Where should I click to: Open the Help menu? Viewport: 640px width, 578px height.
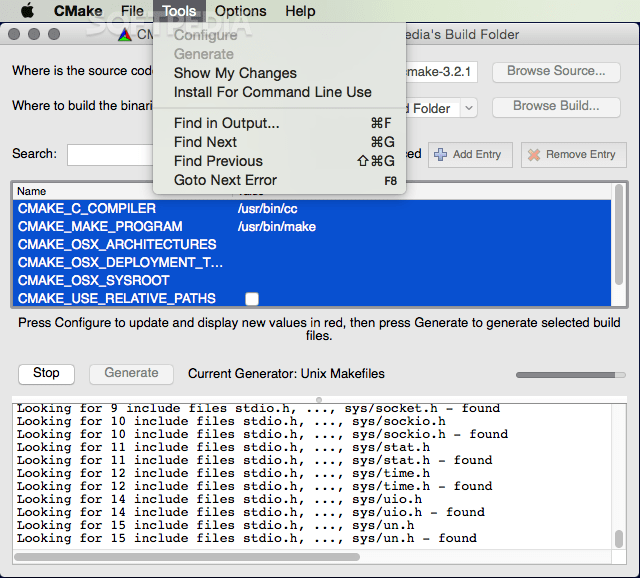[300, 11]
